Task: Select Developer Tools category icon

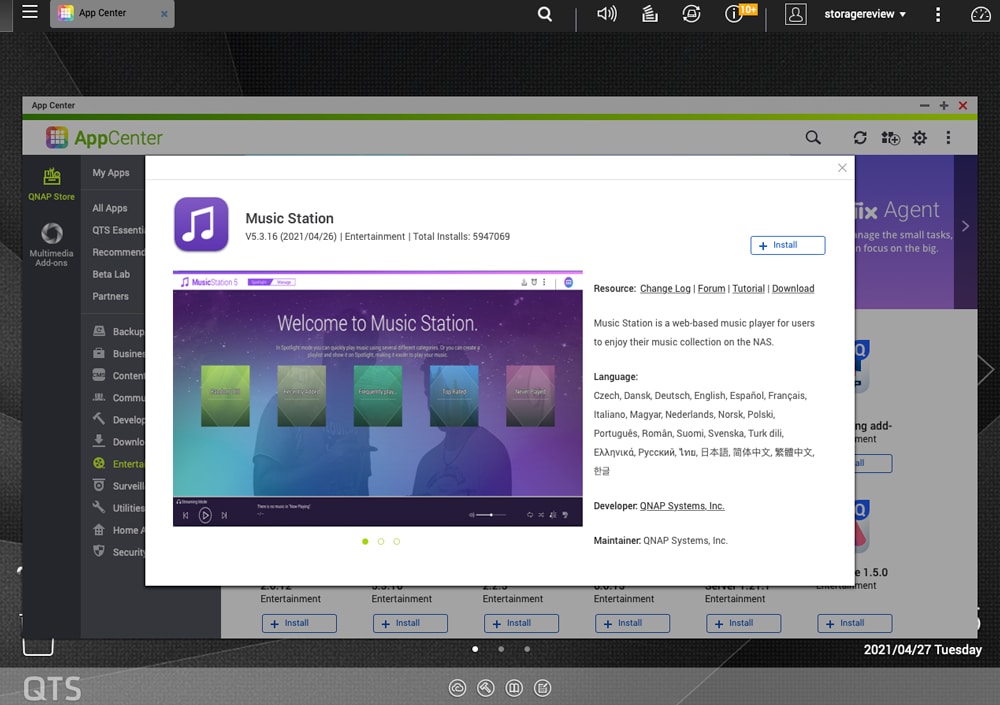Action: 99,419
